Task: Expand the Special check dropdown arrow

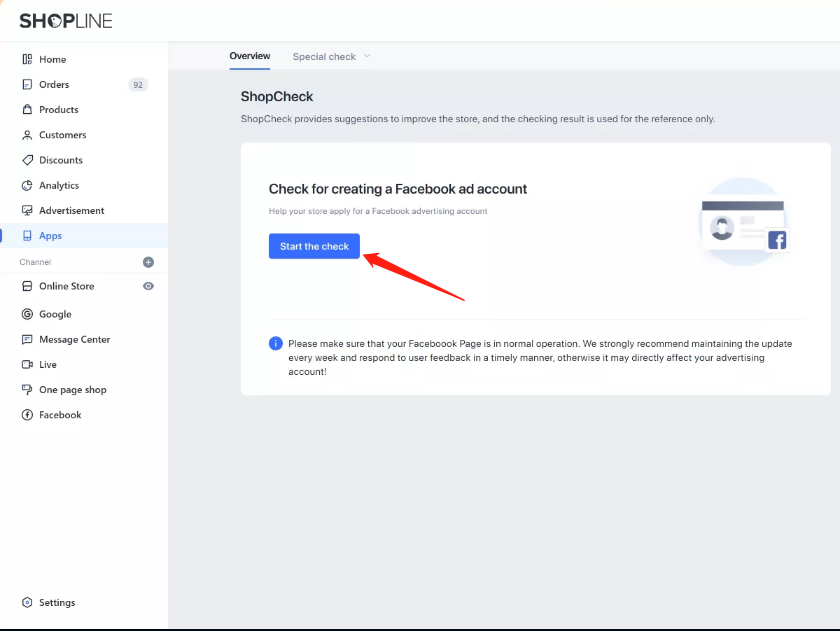Action: pyautogui.click(x=367, y=56)
